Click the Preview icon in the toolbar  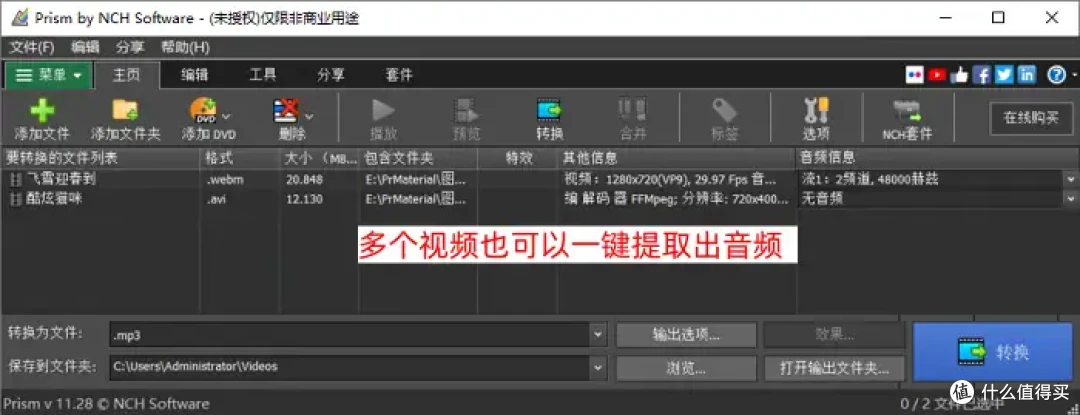click(466, 111)
